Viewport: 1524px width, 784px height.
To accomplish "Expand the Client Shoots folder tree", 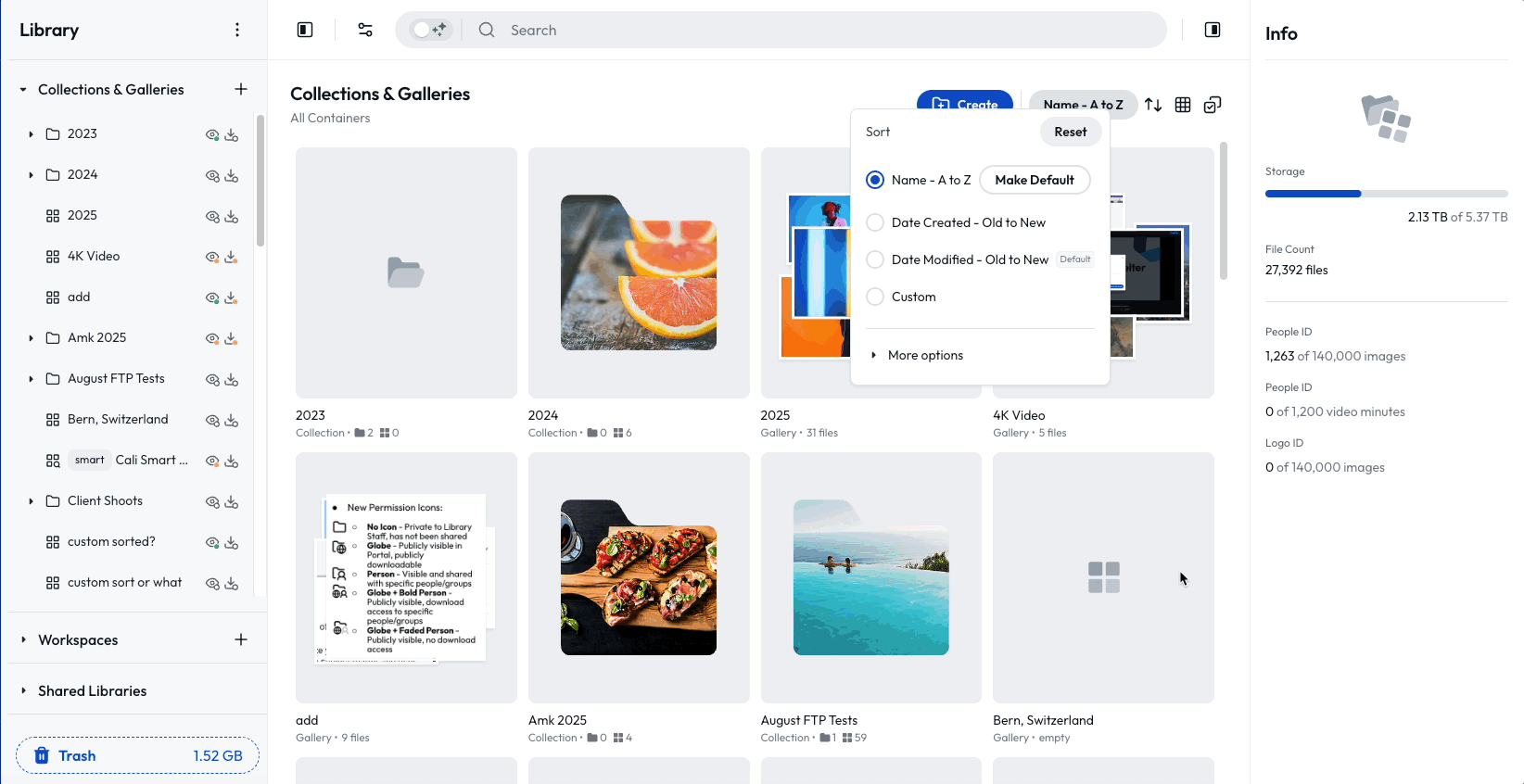I will [x=31, y=501].
